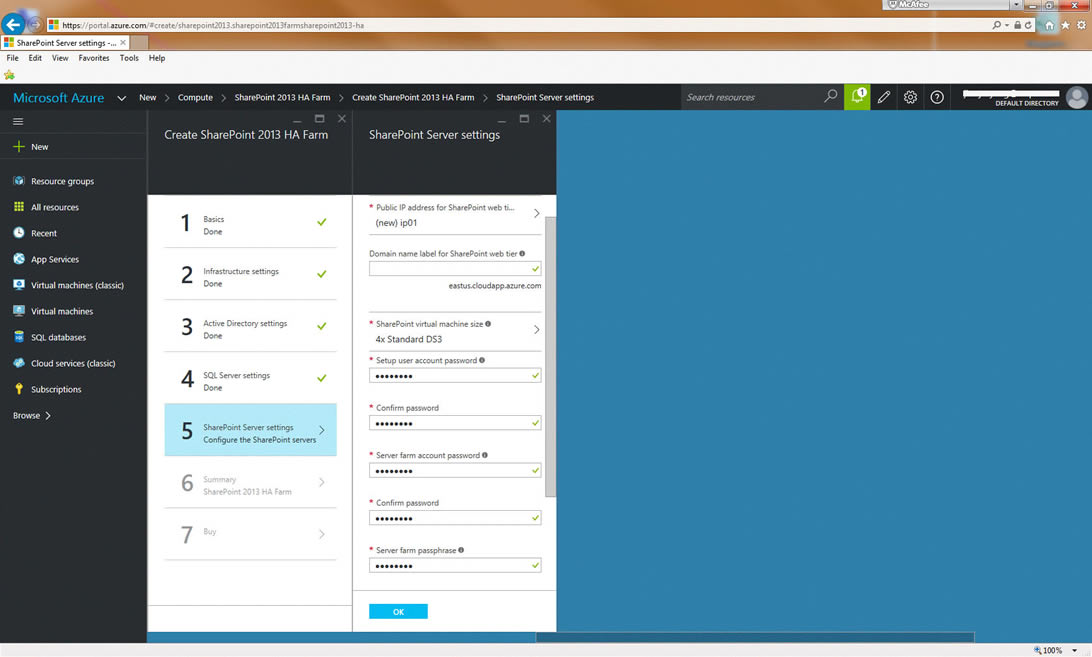The image size is (1092, 657).
Task: Open the Help menu
Action: click(x=157, y=58)
